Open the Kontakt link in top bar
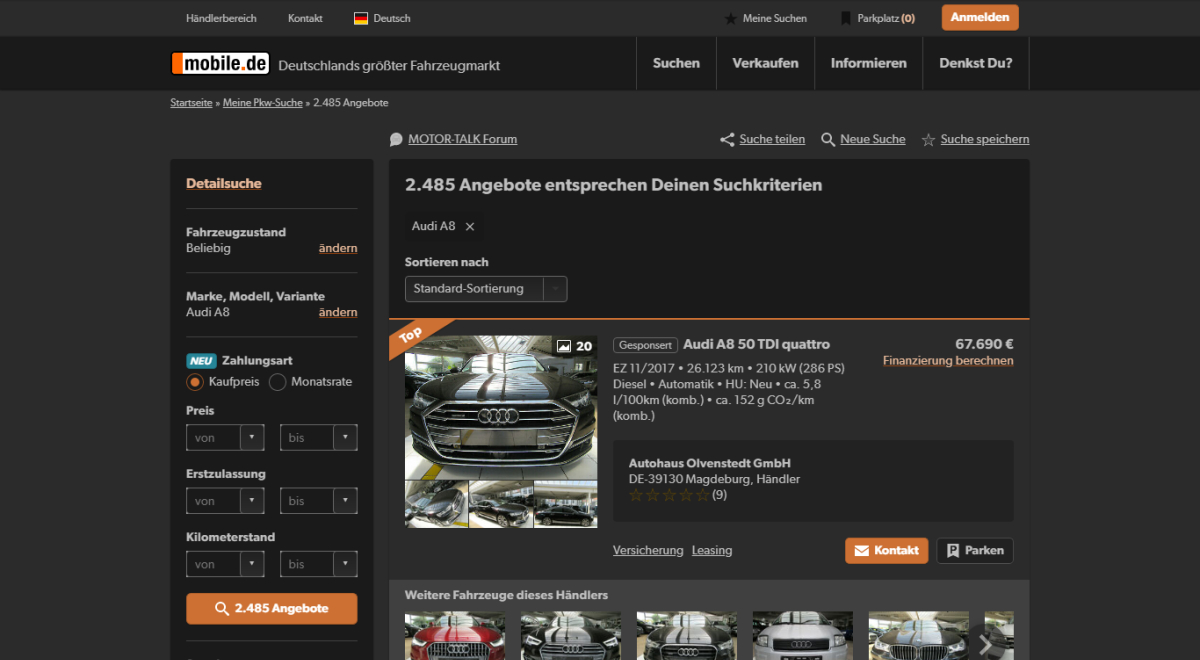1200x660 pixels. (x=305, y=18)
